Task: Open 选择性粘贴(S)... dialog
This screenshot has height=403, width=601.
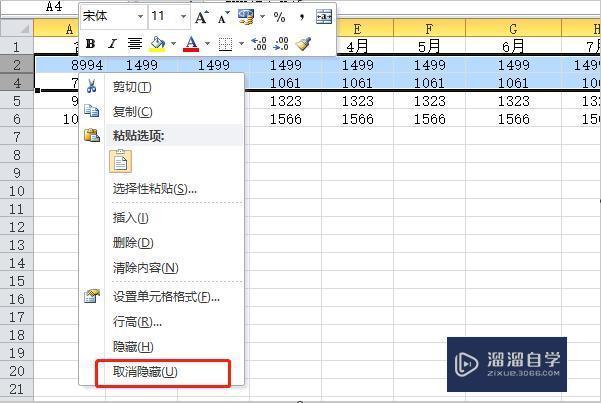Action: [x=161, y=189]
